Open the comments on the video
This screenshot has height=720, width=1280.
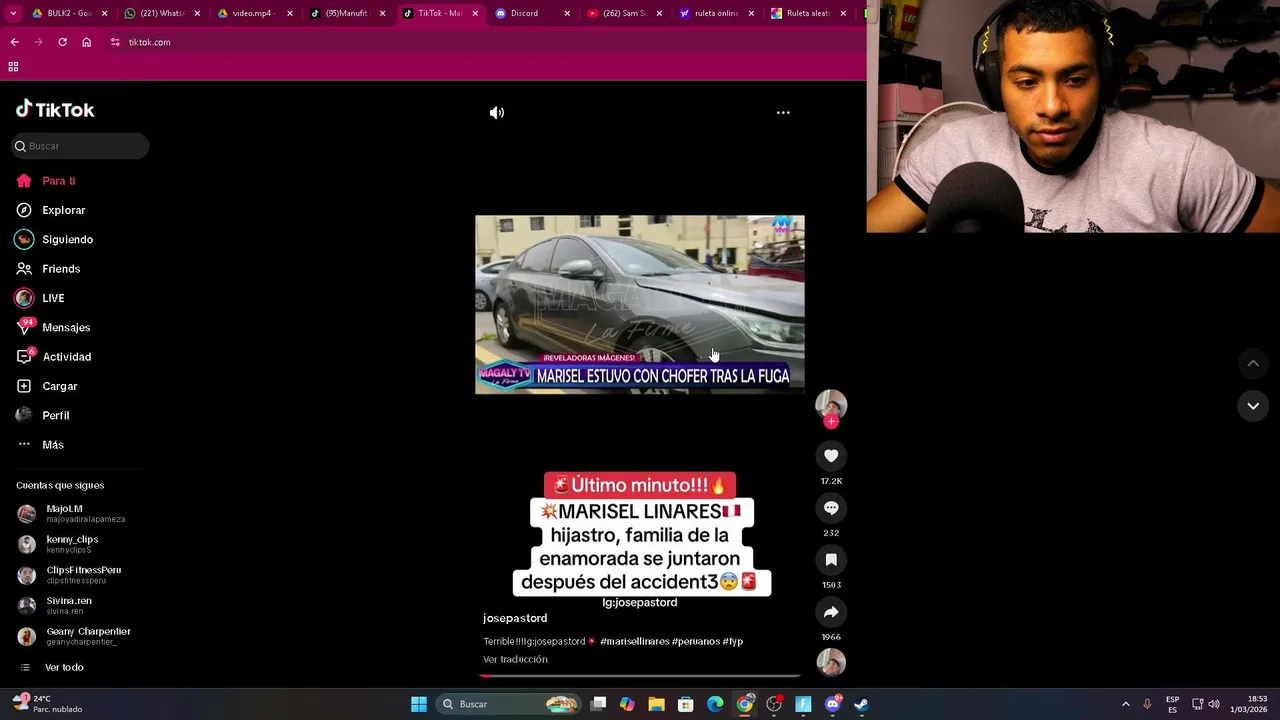coord(831,508)
